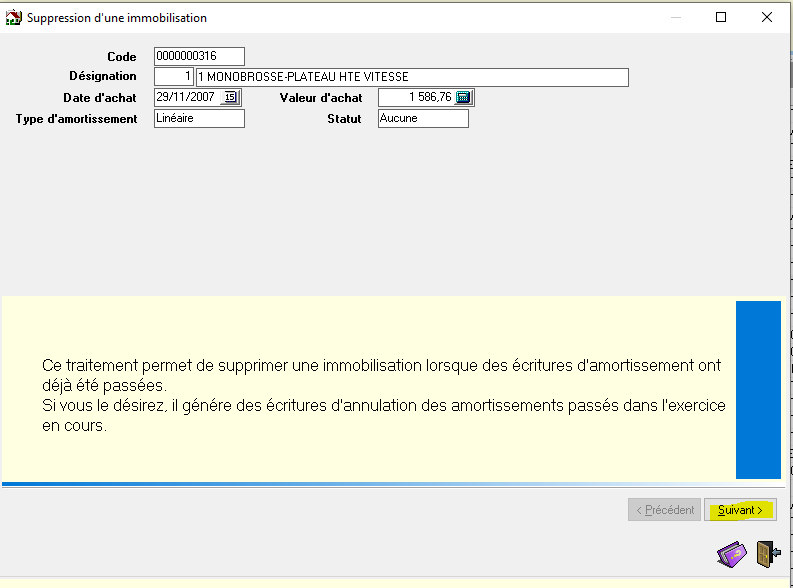Open the purple help book icon
This screenshot has height=588, width=793.
732,554
